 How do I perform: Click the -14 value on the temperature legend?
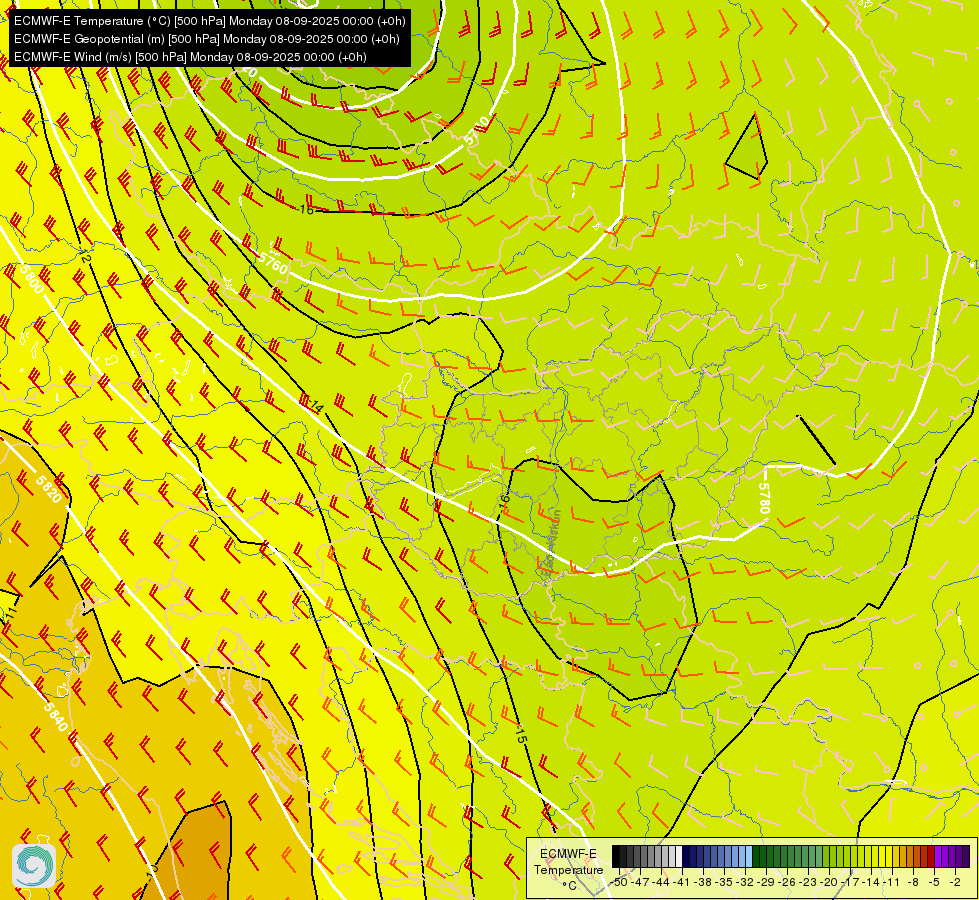pos(872,882)
